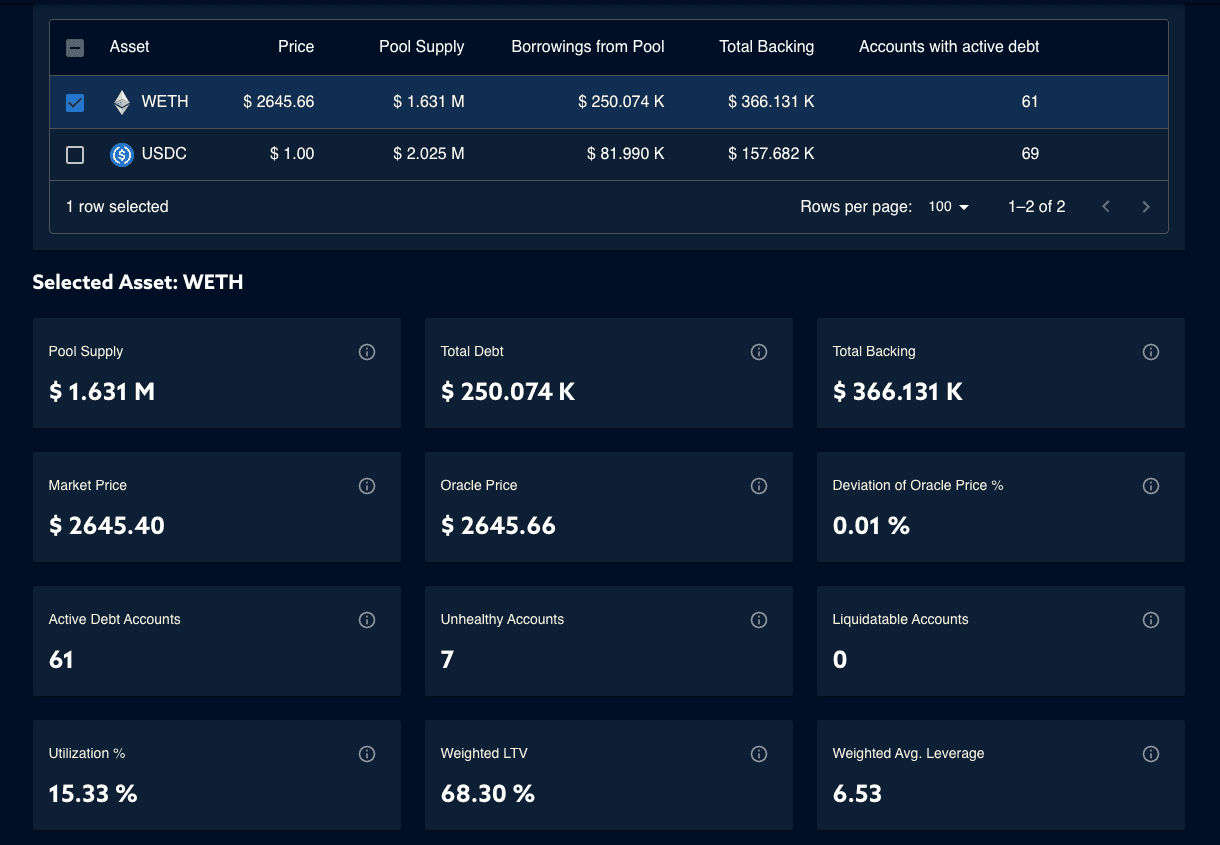Screen dimensions: 1220x845
Task: Select the USDC row checkbox
Action: [x=75, y=154]
